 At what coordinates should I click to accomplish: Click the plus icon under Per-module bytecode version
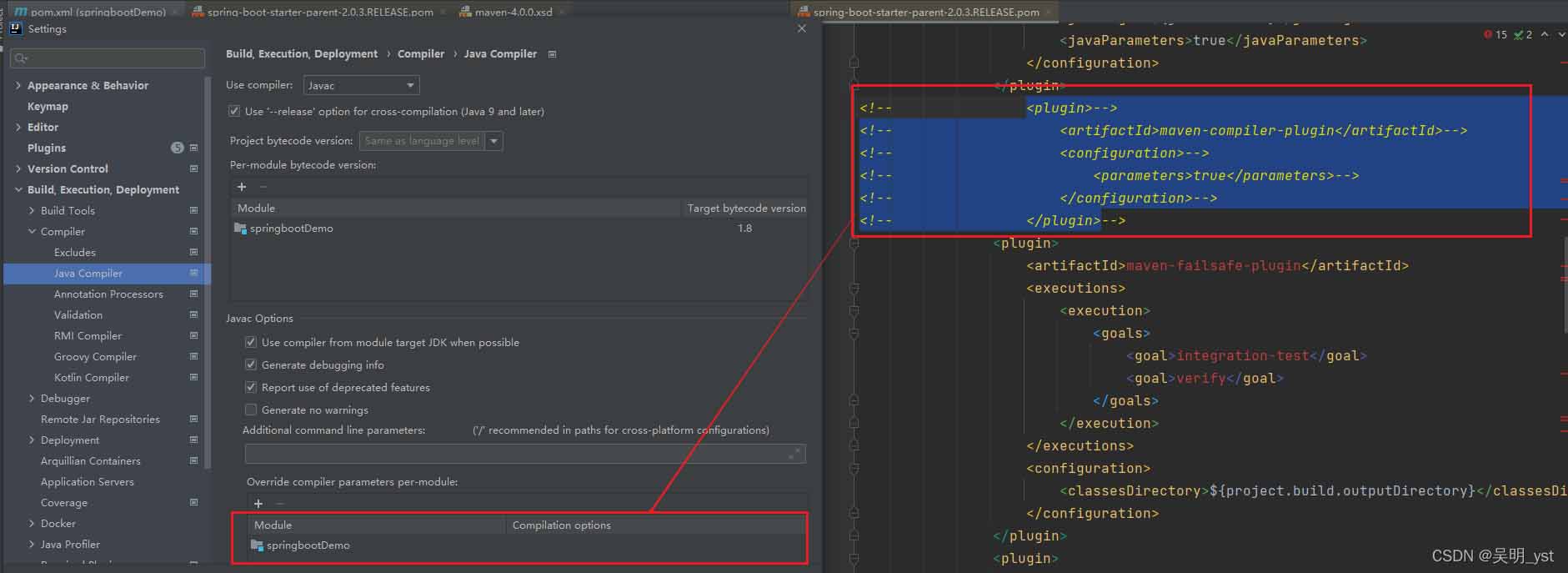coord(242,187)
